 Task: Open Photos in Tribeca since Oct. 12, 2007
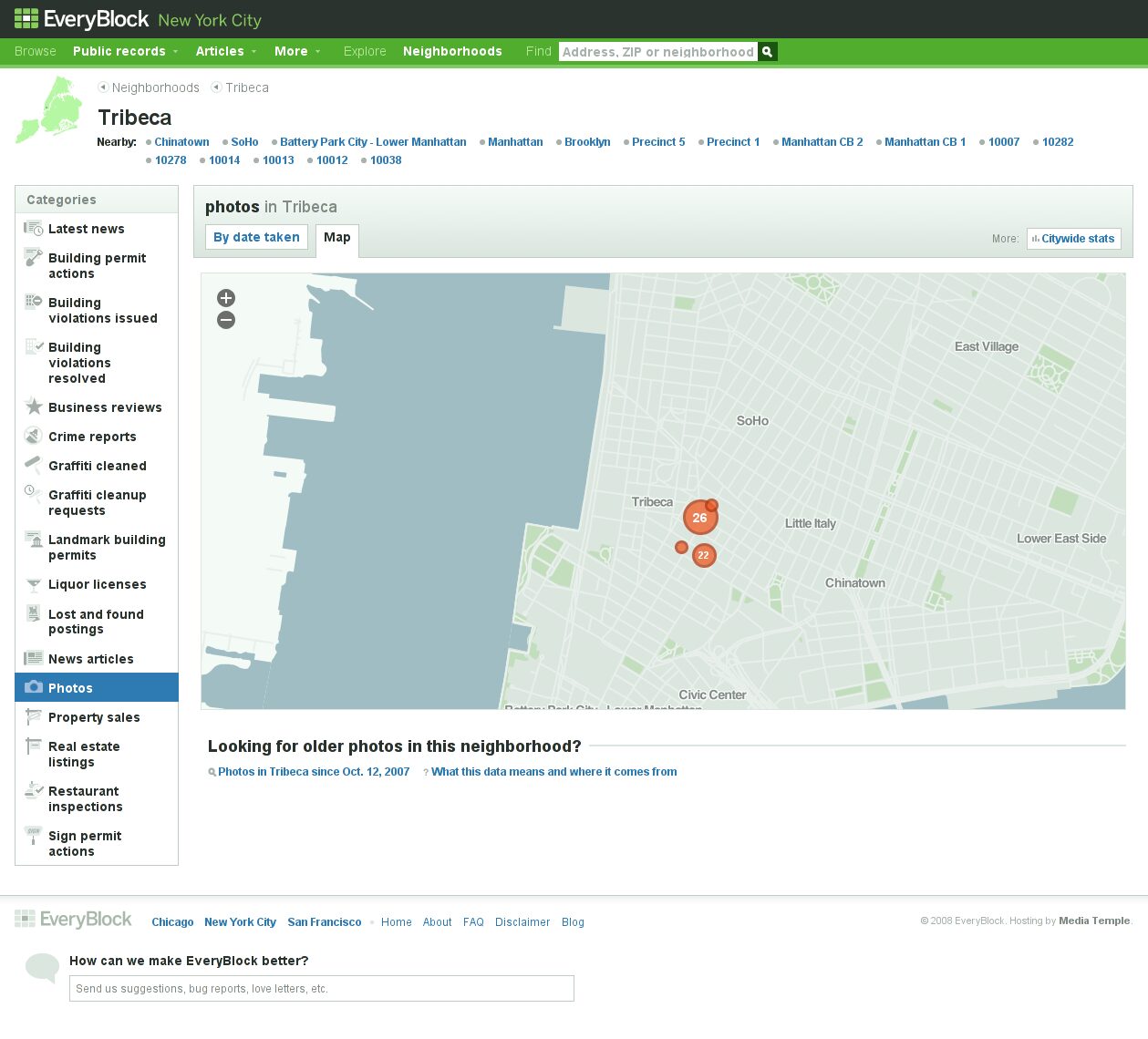pyautogui.click(x=314, y=772)
